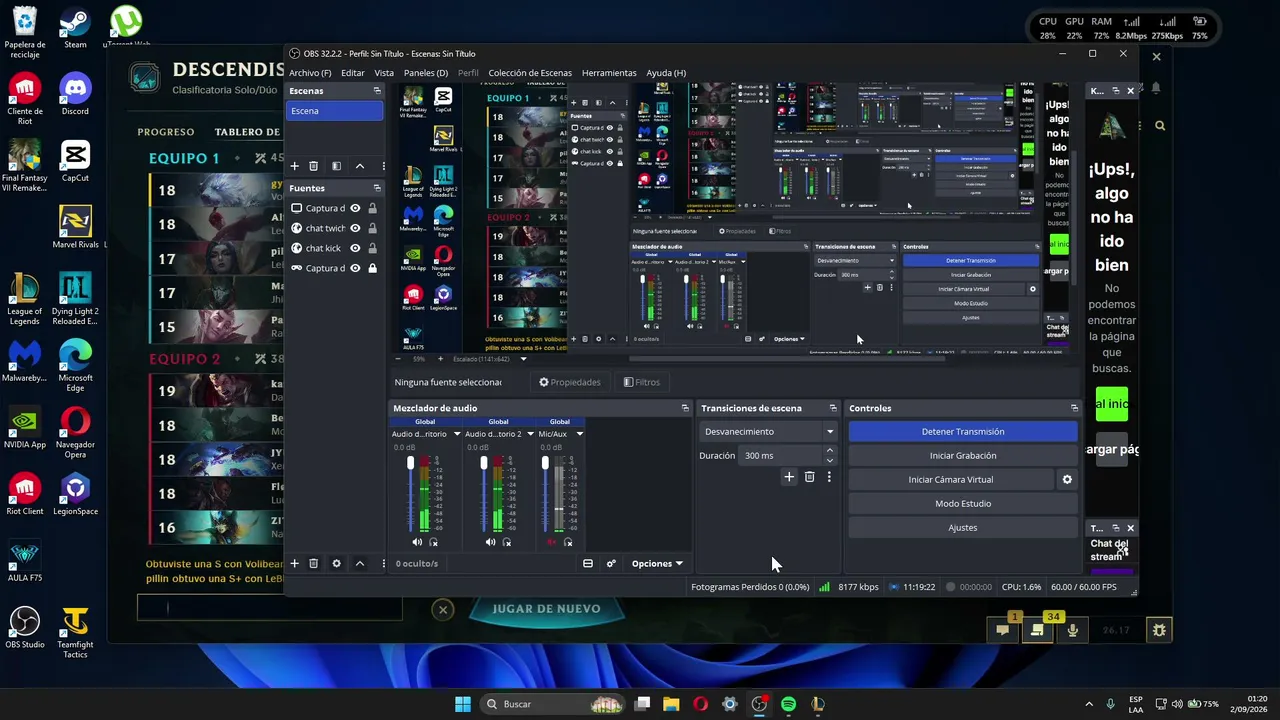
Task: Remove the selected source using the Fuentes trash icon
Action: tap(313, 563)
